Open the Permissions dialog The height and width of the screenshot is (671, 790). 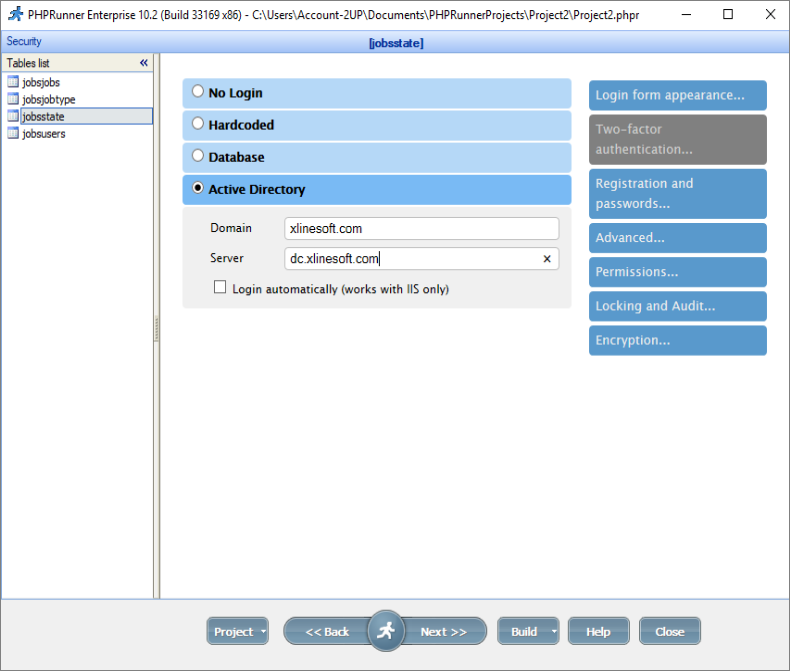pos(678,272)
